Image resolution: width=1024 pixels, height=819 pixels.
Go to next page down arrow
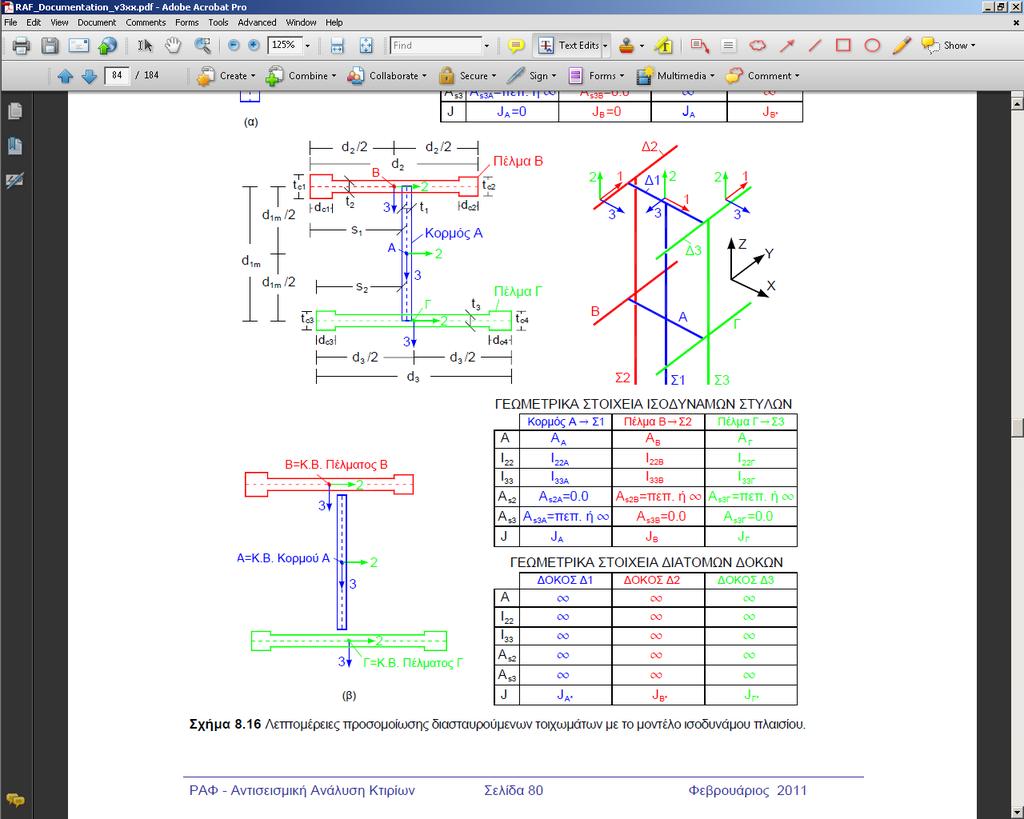(x=89, y=76)
